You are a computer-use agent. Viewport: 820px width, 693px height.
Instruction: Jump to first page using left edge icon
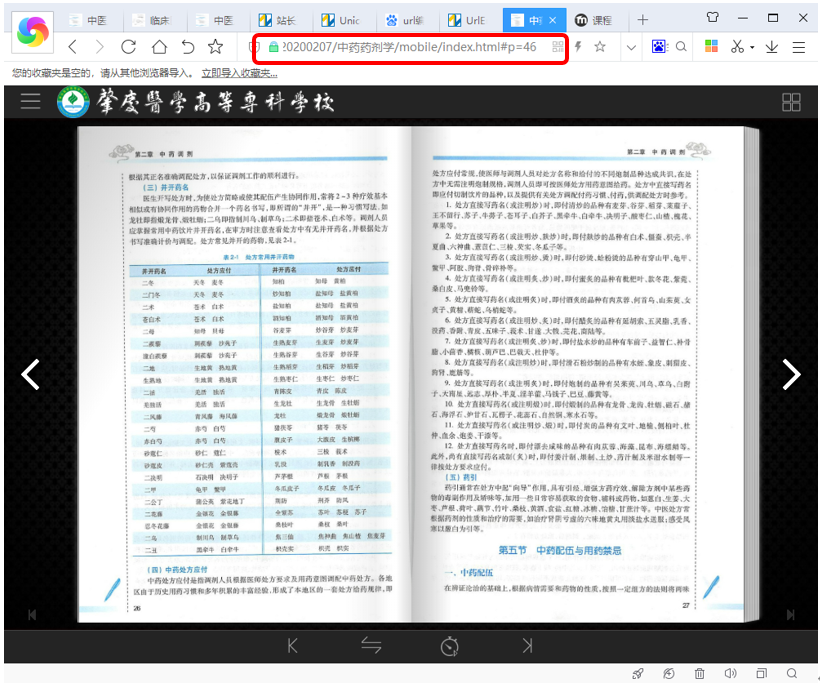click(x=32, y=615)
